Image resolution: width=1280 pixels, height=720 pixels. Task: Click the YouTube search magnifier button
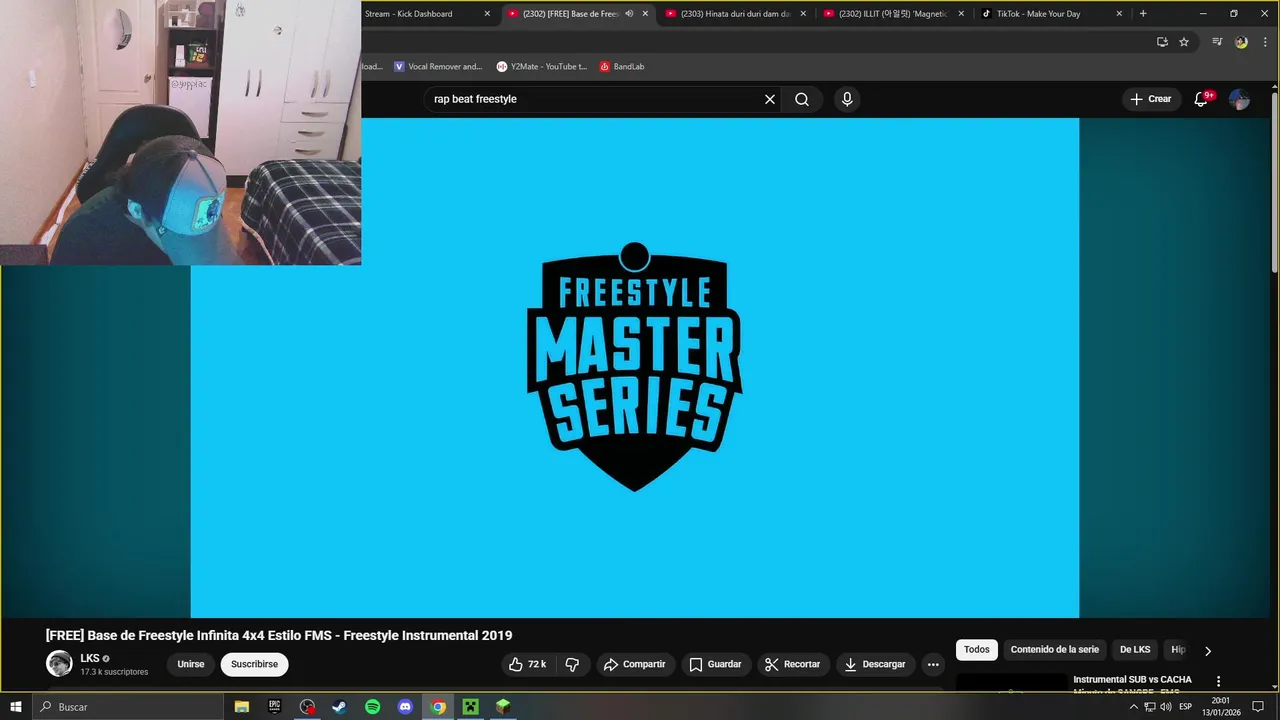pos(802,99)
